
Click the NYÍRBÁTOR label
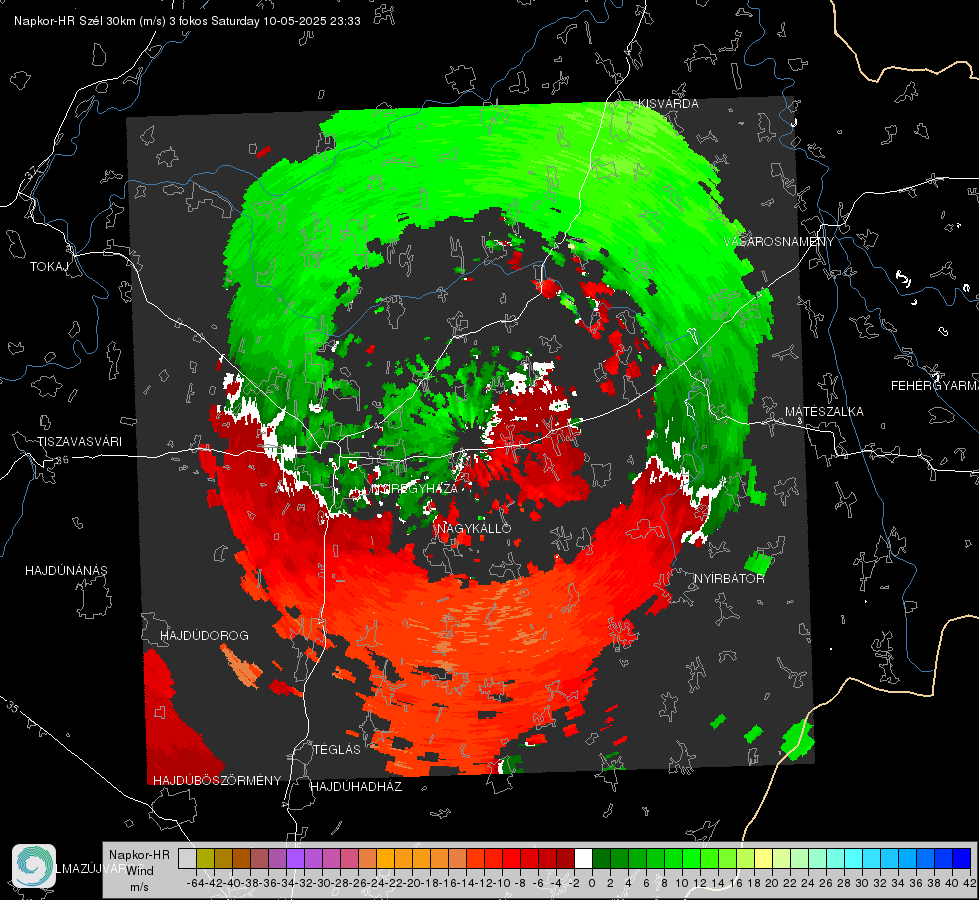(x=729, y=579)
